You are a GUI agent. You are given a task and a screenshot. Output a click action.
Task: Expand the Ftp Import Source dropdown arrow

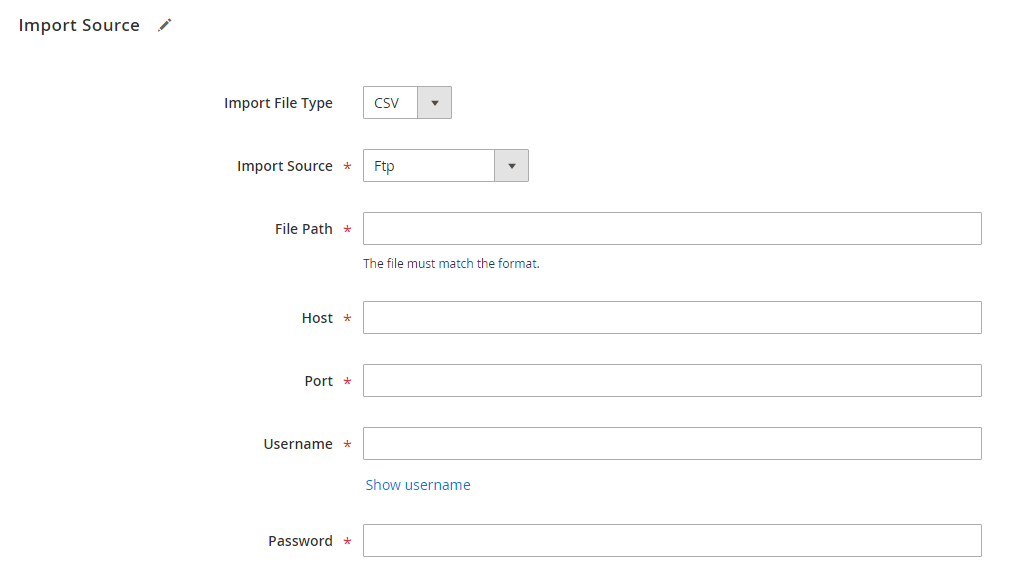(x=512, y=166)
